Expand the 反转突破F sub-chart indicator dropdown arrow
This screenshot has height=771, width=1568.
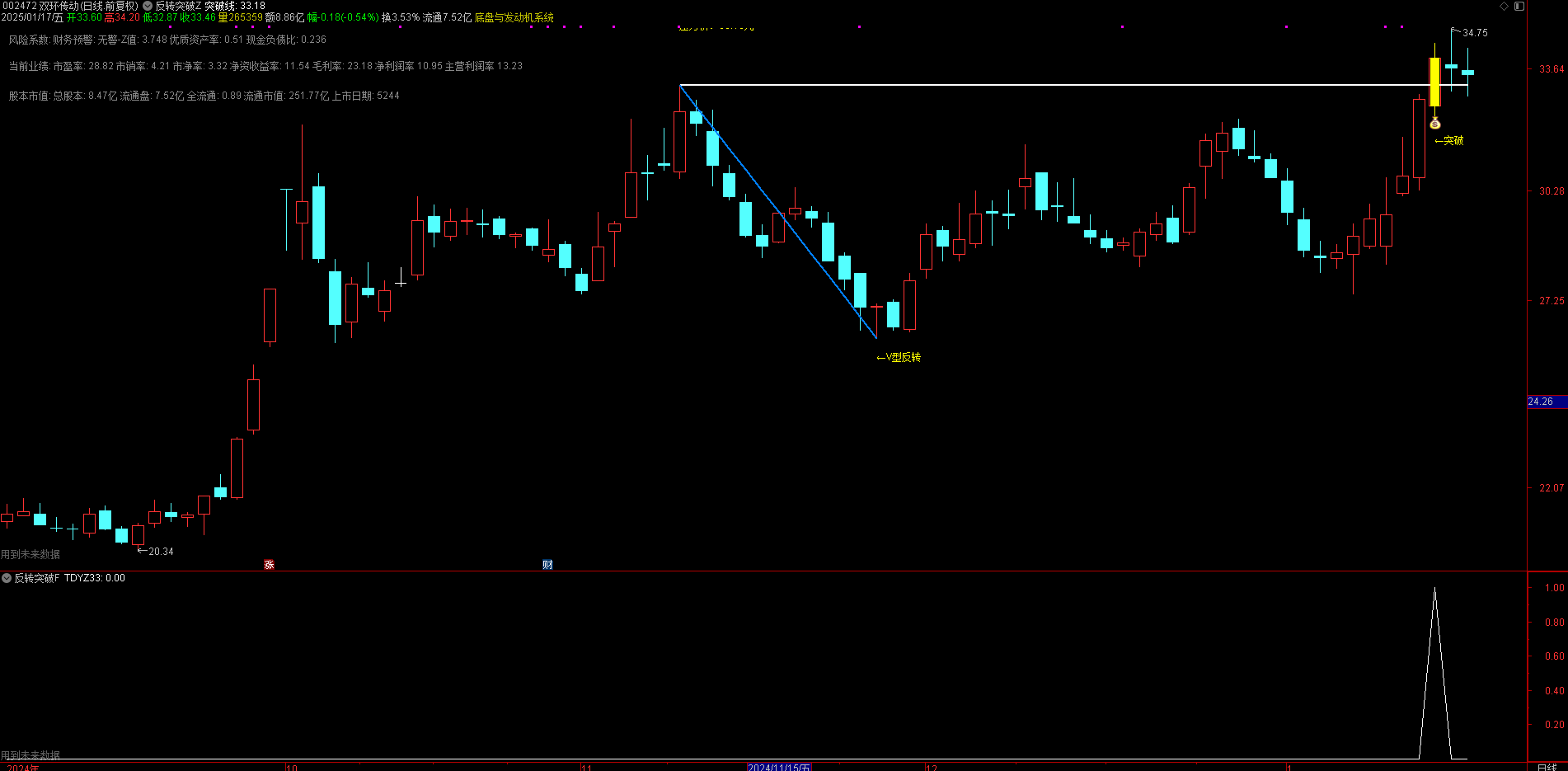[7, 578]
